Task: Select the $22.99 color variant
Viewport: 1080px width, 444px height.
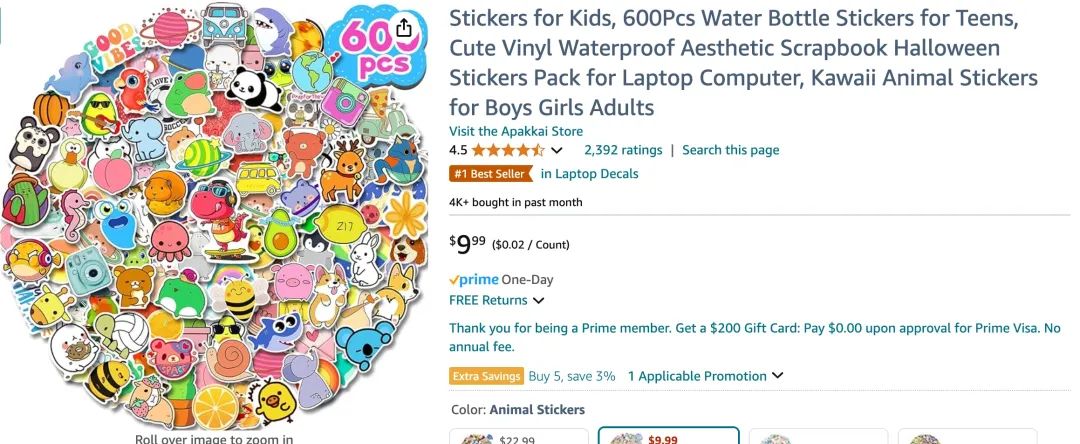Action: click(x=518, y=437)
